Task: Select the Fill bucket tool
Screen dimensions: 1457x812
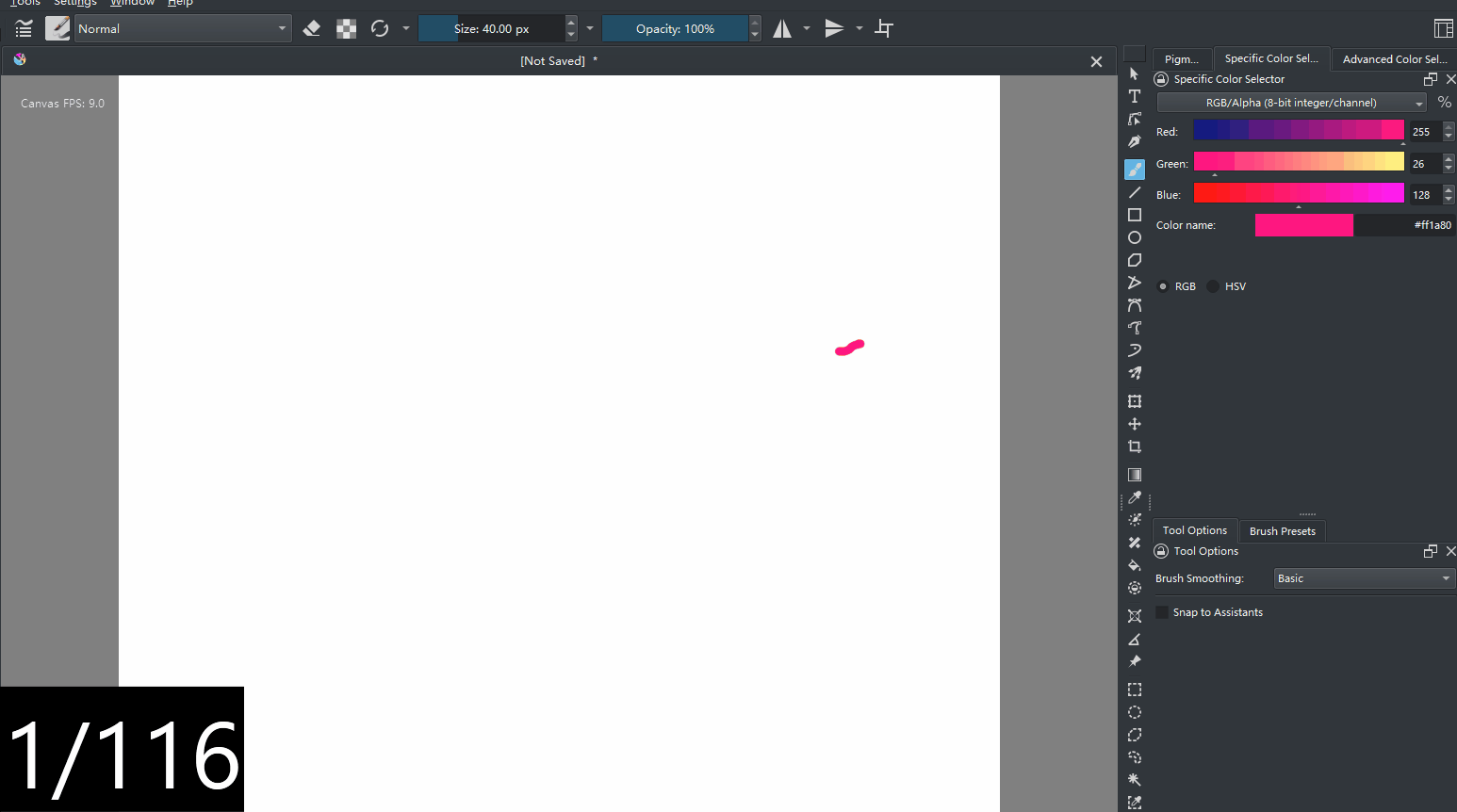Action: [x=1135, y=565]
